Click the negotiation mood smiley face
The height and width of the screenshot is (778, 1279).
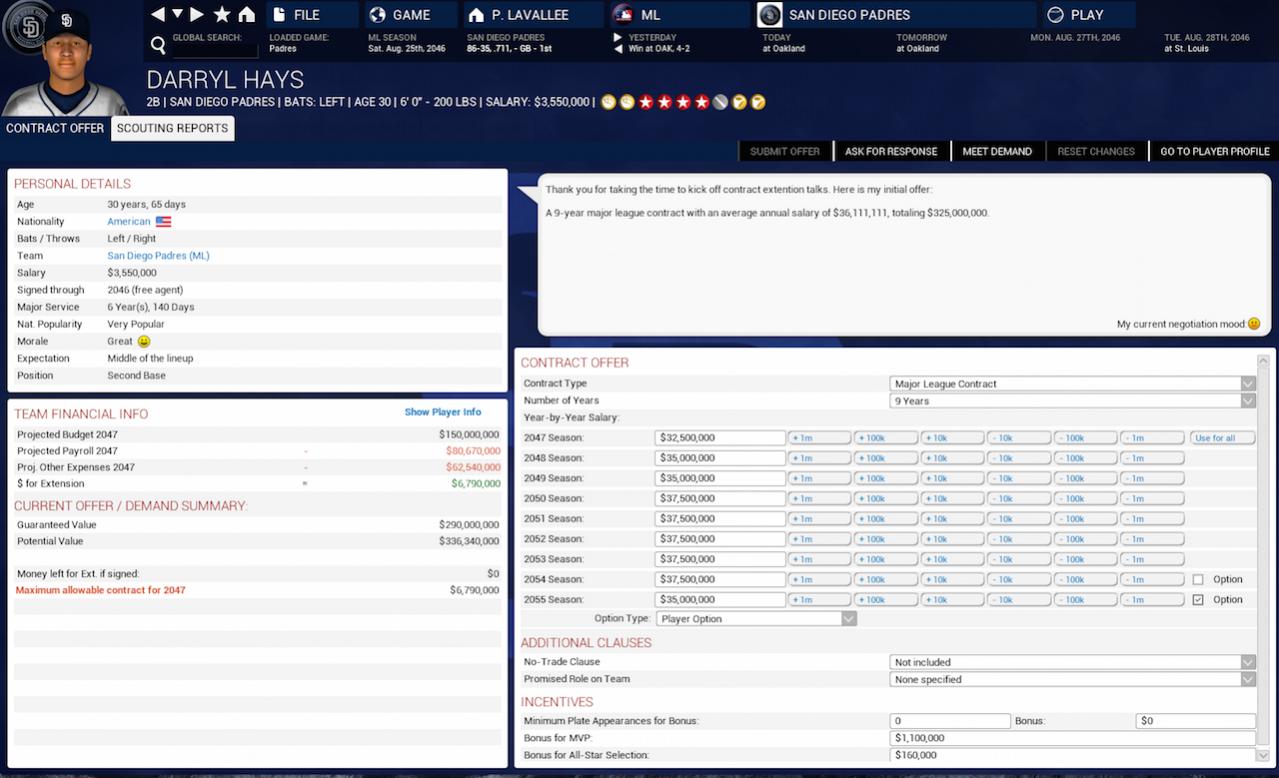point(1253,324)
